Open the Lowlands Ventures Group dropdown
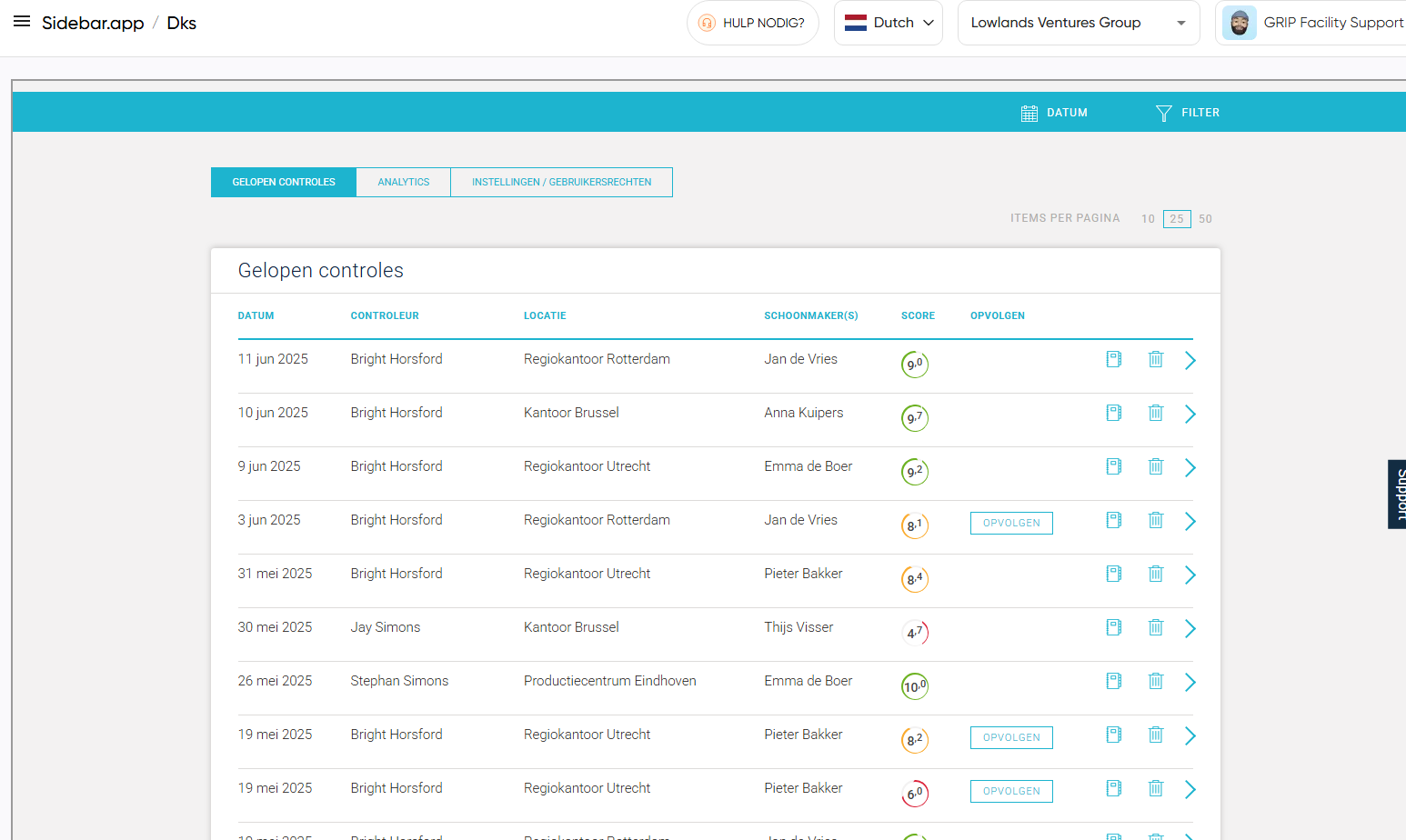 (x=1079, y=23)
